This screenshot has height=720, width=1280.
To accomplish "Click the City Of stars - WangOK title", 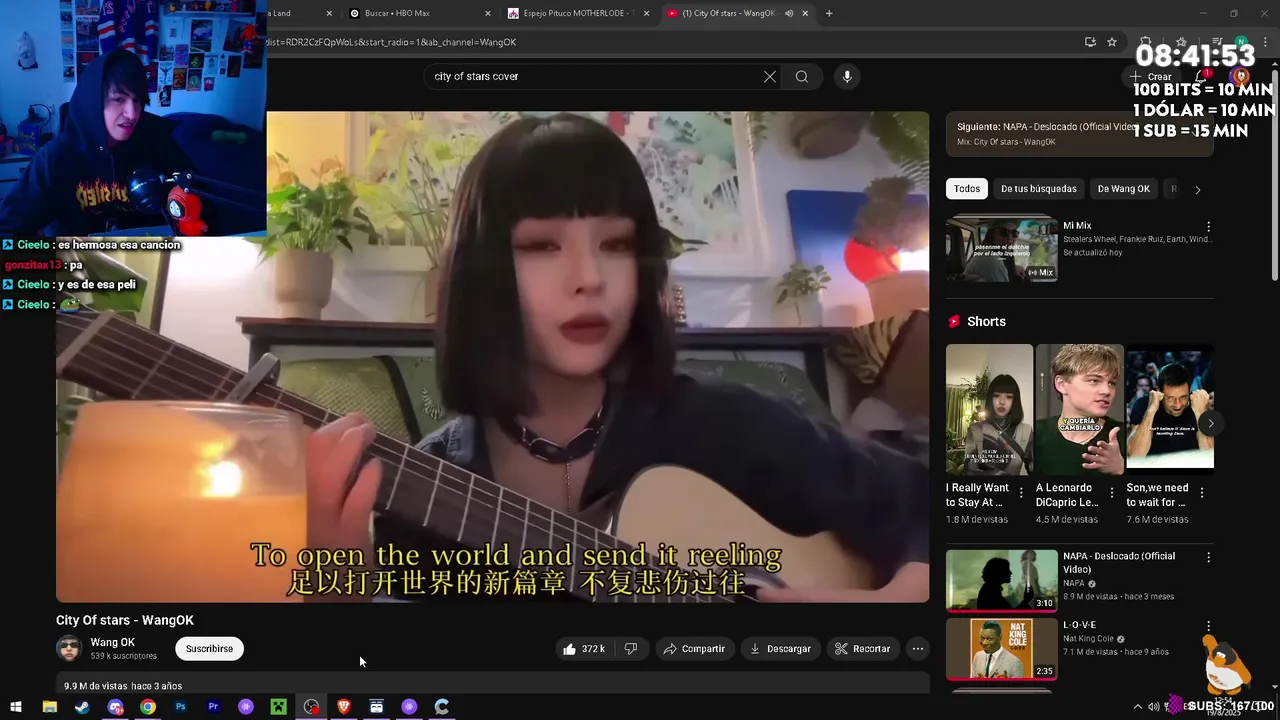I will (x=125, y=620).
